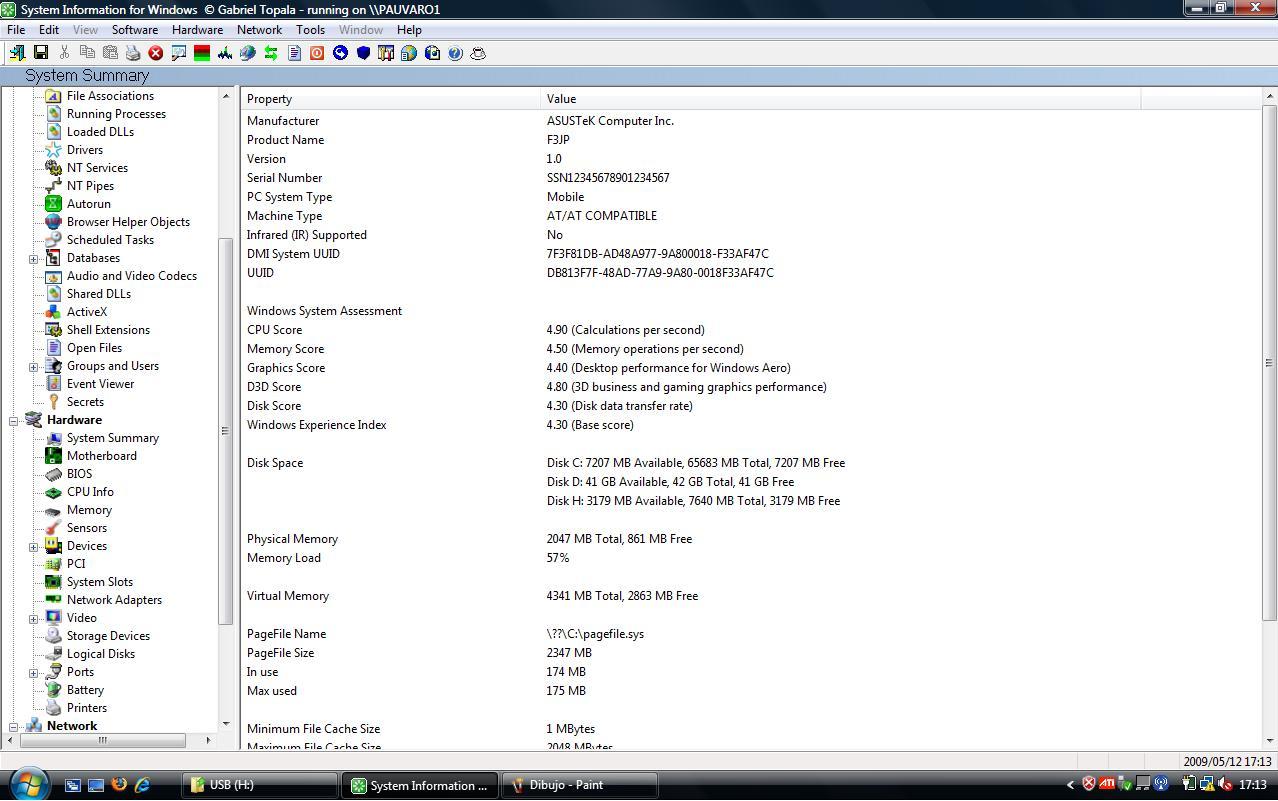Expand the Video tree node

coord(33,618)
